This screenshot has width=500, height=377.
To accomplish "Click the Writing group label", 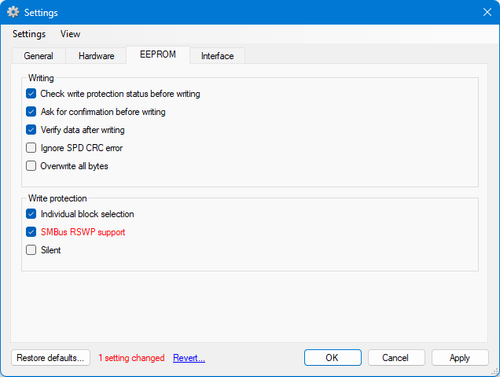I will (41, 78).
